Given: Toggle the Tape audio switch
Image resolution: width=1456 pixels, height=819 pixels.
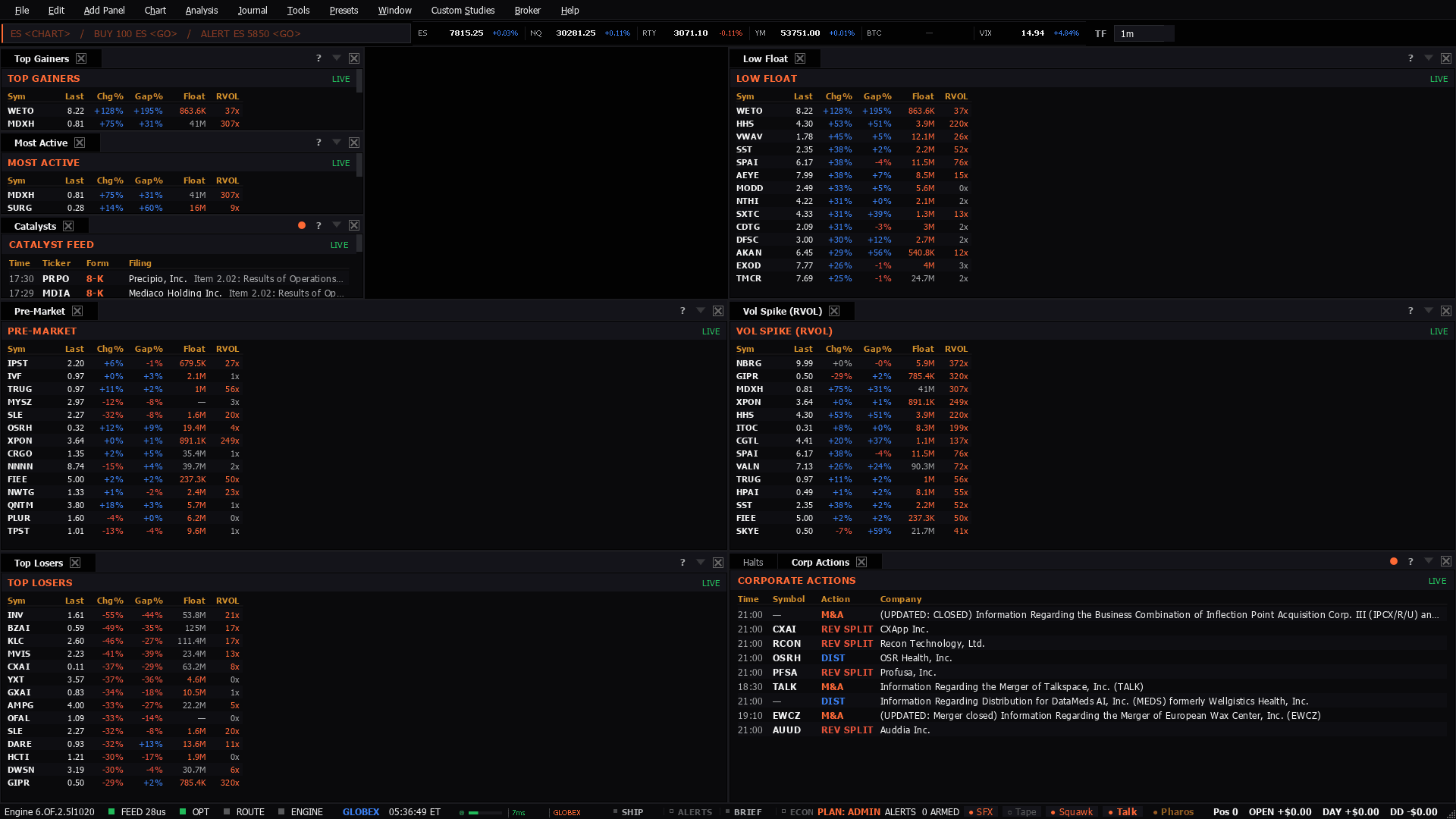Looking at the screenshot, I should pyautogui.click(x=1021, y=811).
